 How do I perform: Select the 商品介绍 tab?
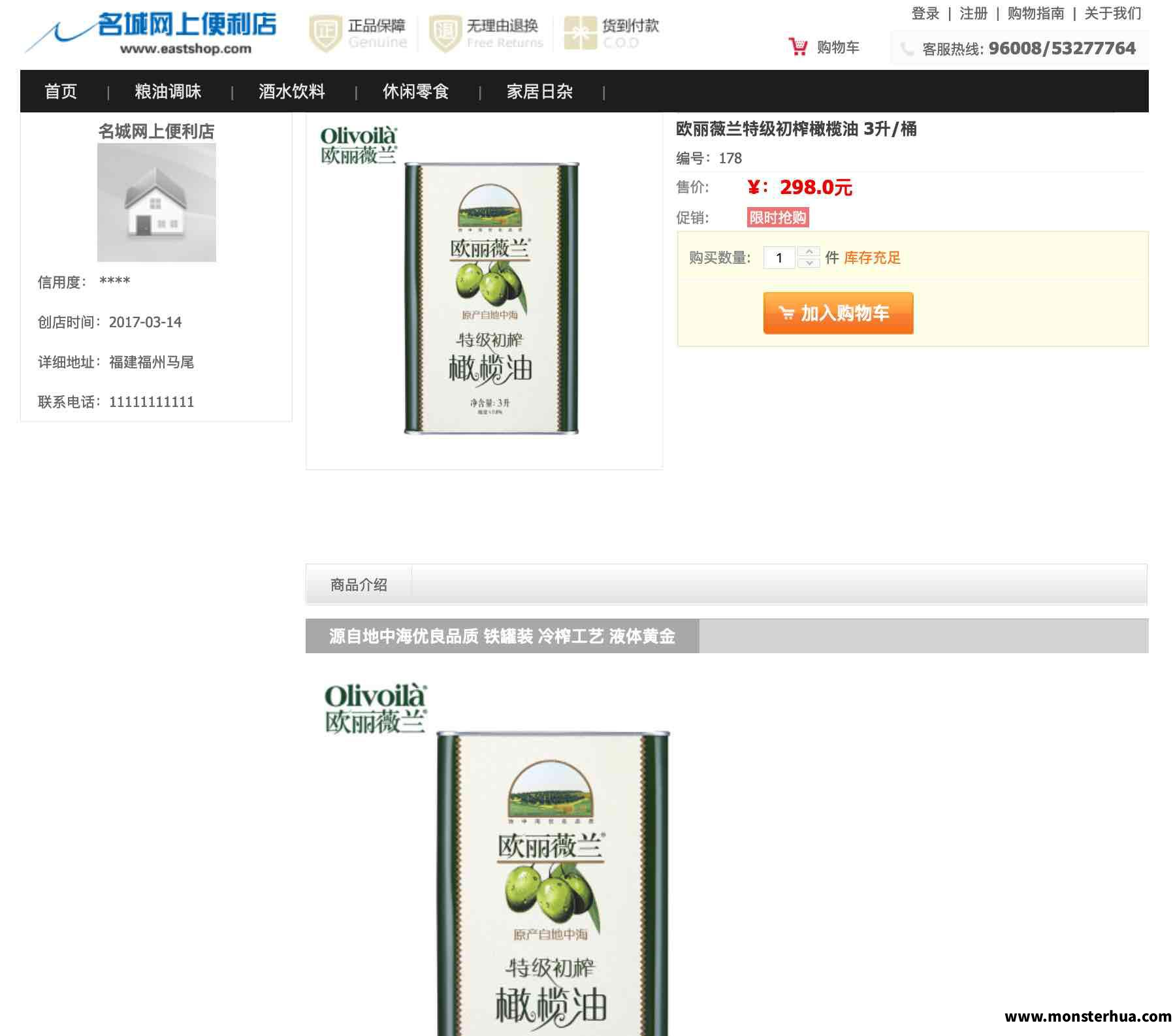359,585
